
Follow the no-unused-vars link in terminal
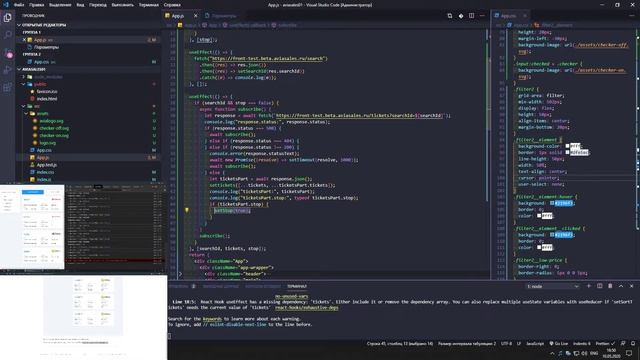pyautogui.click(x=291, y=296)
